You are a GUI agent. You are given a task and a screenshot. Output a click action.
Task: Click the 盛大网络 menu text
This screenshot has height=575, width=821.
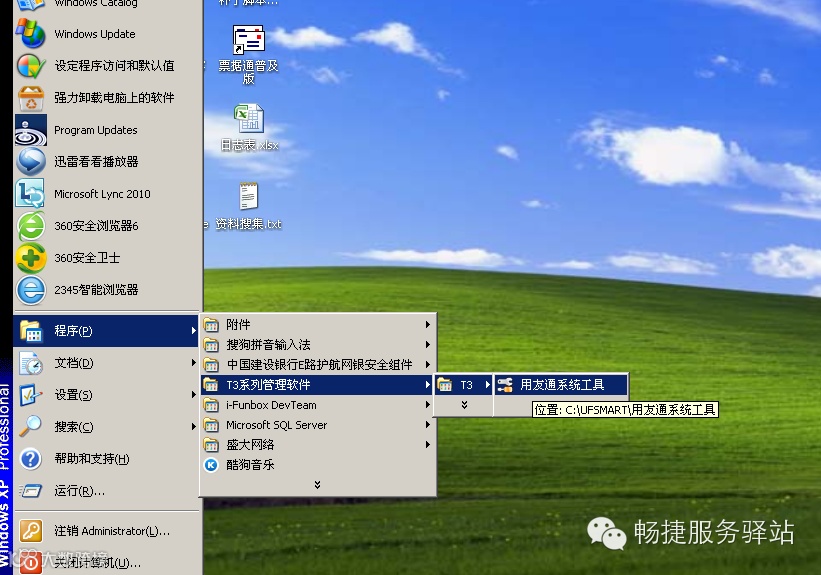[250, 445]
